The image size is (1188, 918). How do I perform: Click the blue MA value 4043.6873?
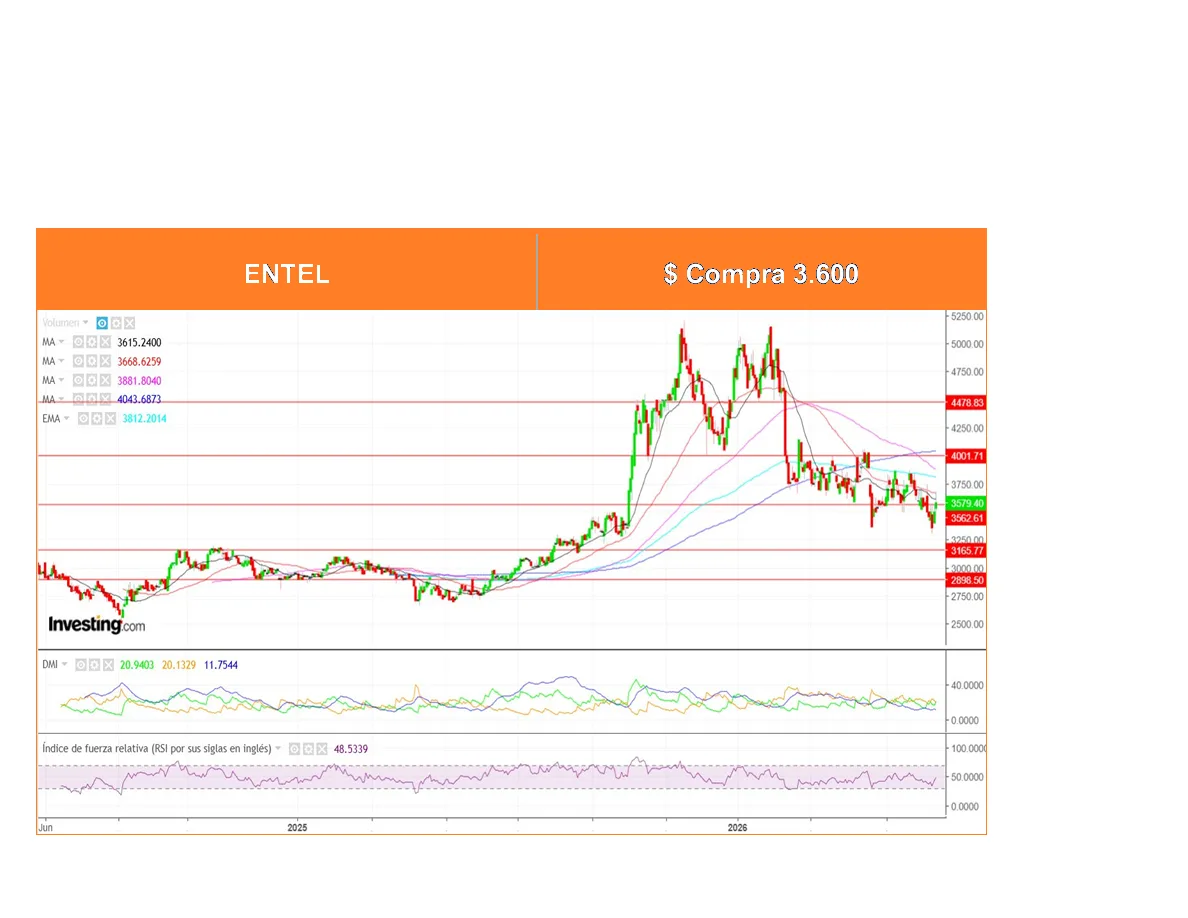[139, 399]
